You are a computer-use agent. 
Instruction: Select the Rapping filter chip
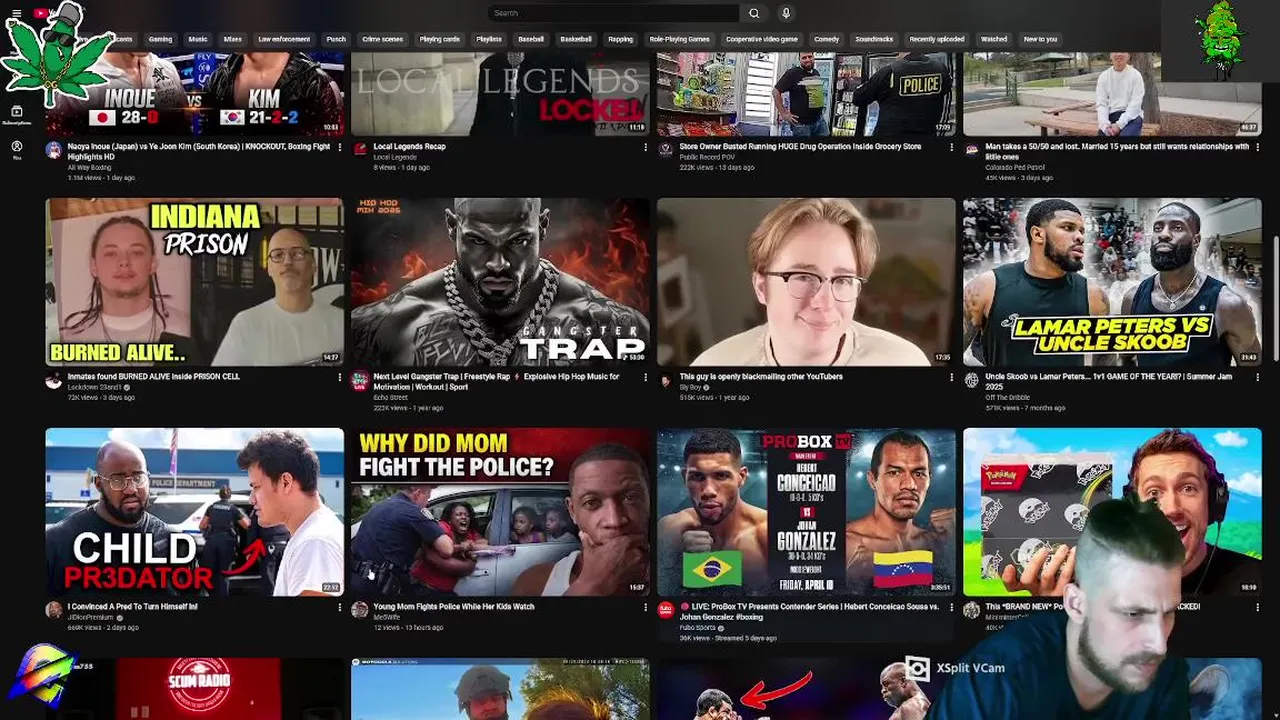[620, 39]
